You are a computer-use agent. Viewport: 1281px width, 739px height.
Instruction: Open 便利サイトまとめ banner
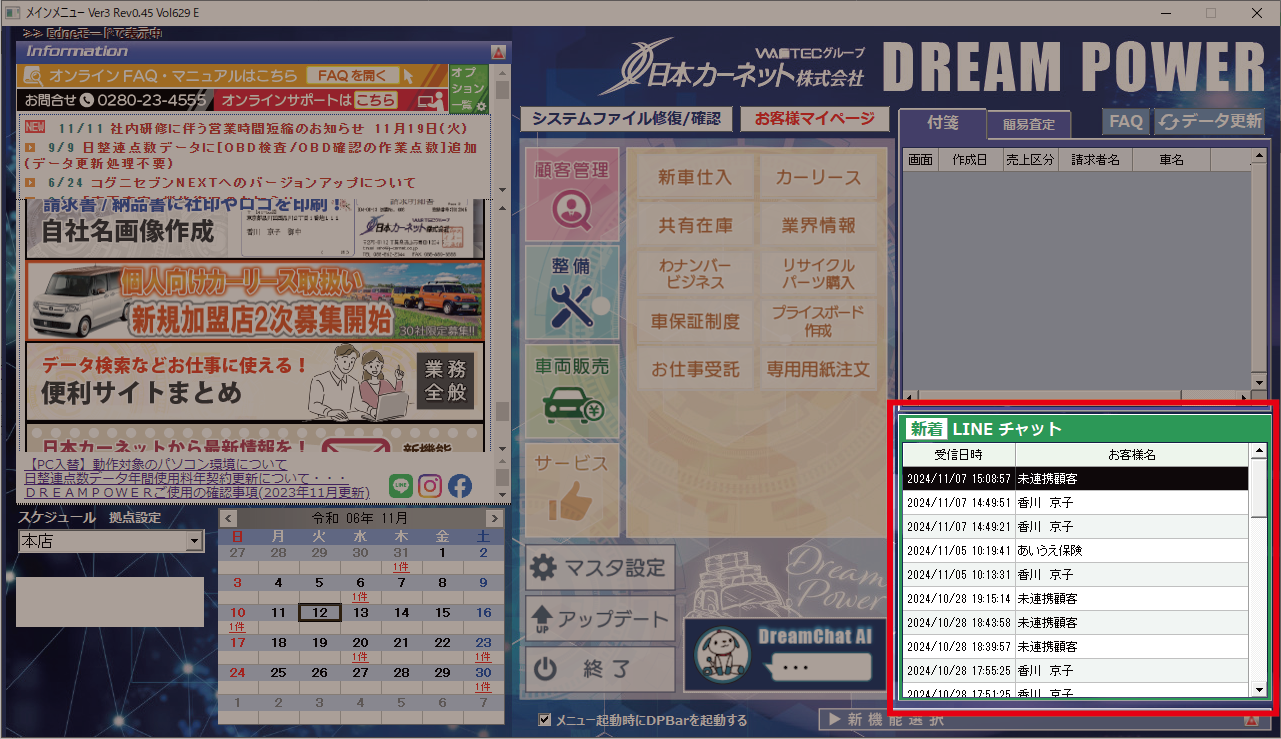[x=254, y=381]
